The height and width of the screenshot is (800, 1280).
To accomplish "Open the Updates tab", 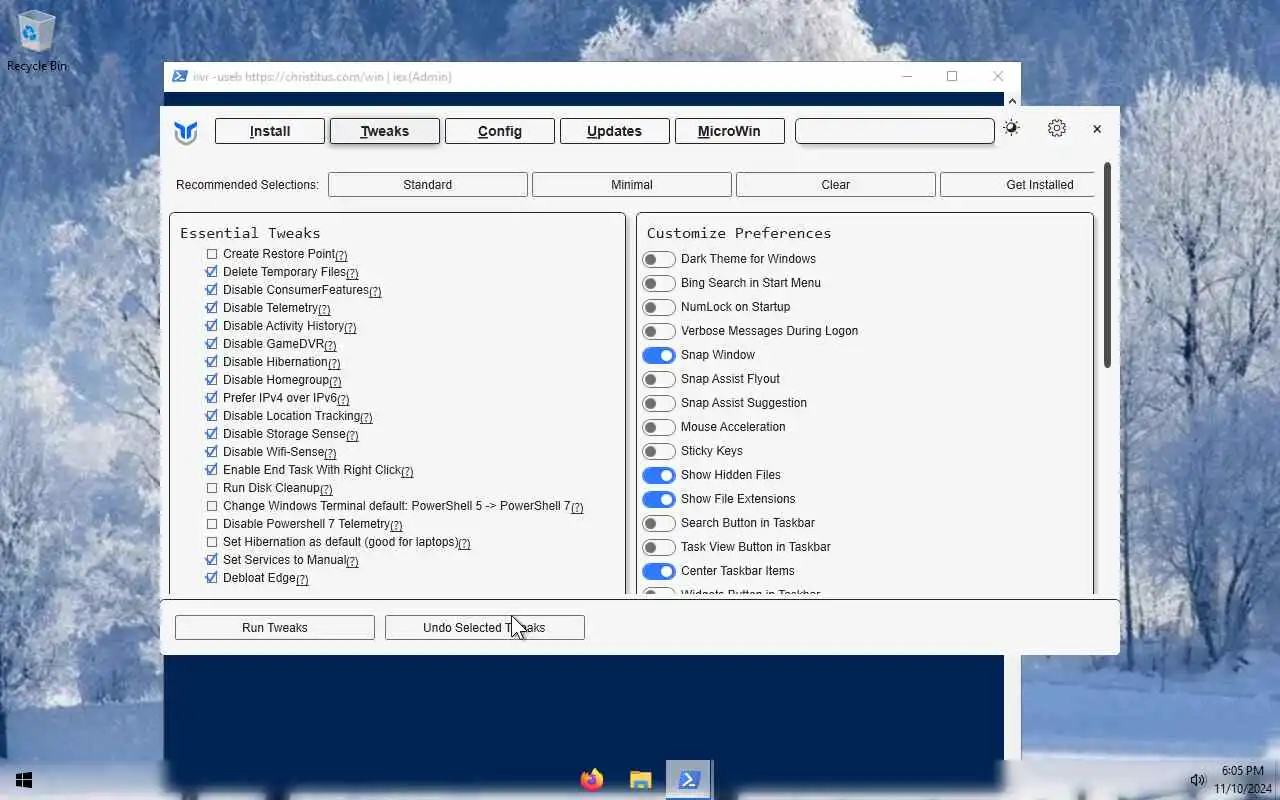I will click(615, 131).
